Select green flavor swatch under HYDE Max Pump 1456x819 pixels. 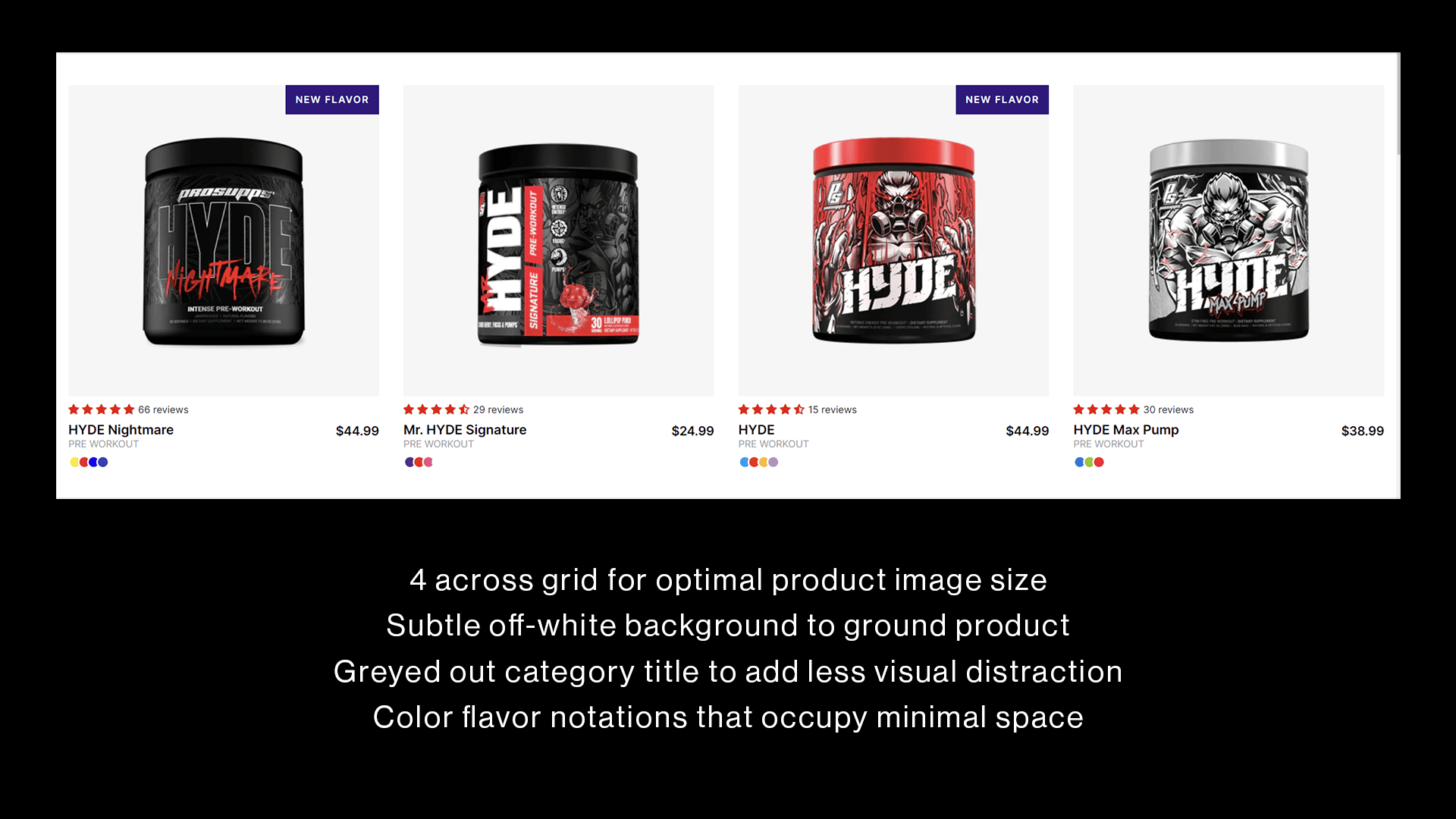tap(1089, 462)
